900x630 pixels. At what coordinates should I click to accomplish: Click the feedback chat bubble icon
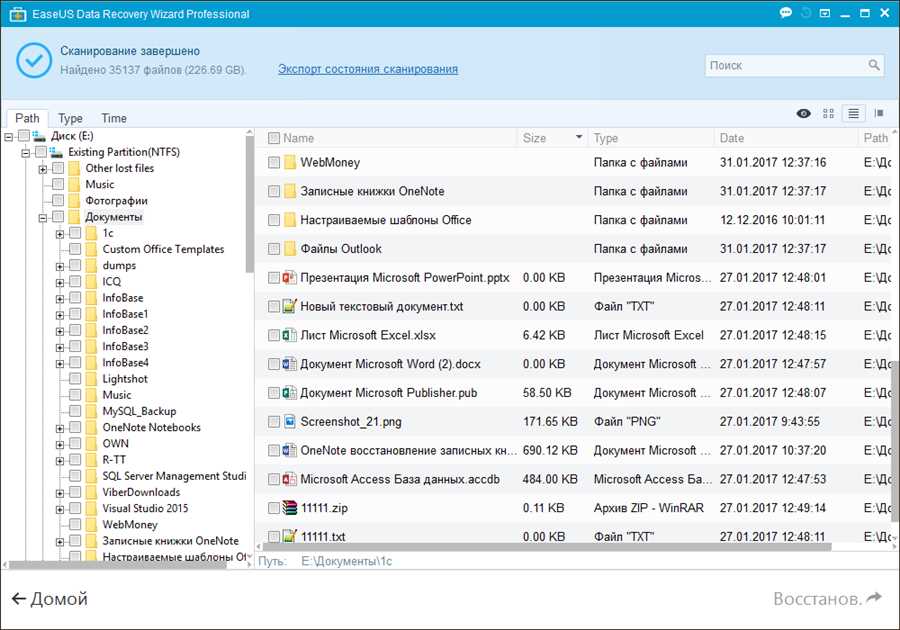click(x=786, y=13)
